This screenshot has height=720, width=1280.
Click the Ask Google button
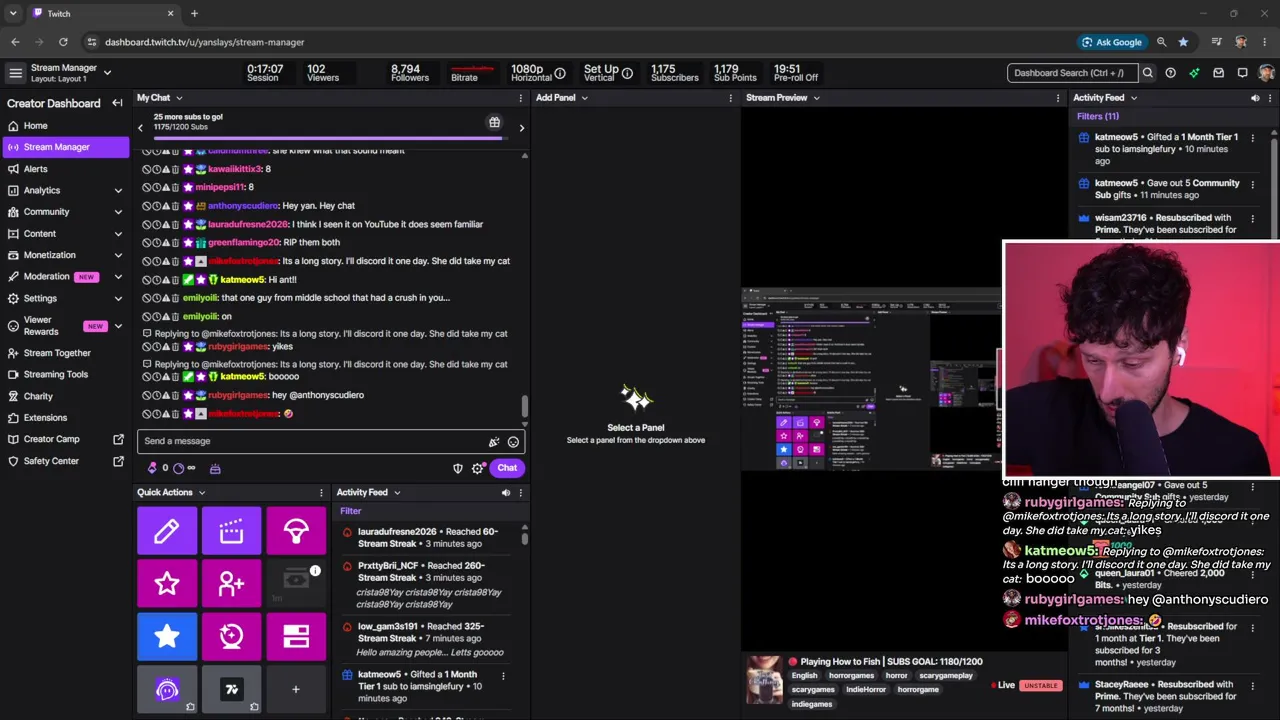[x=1111, y=42]
